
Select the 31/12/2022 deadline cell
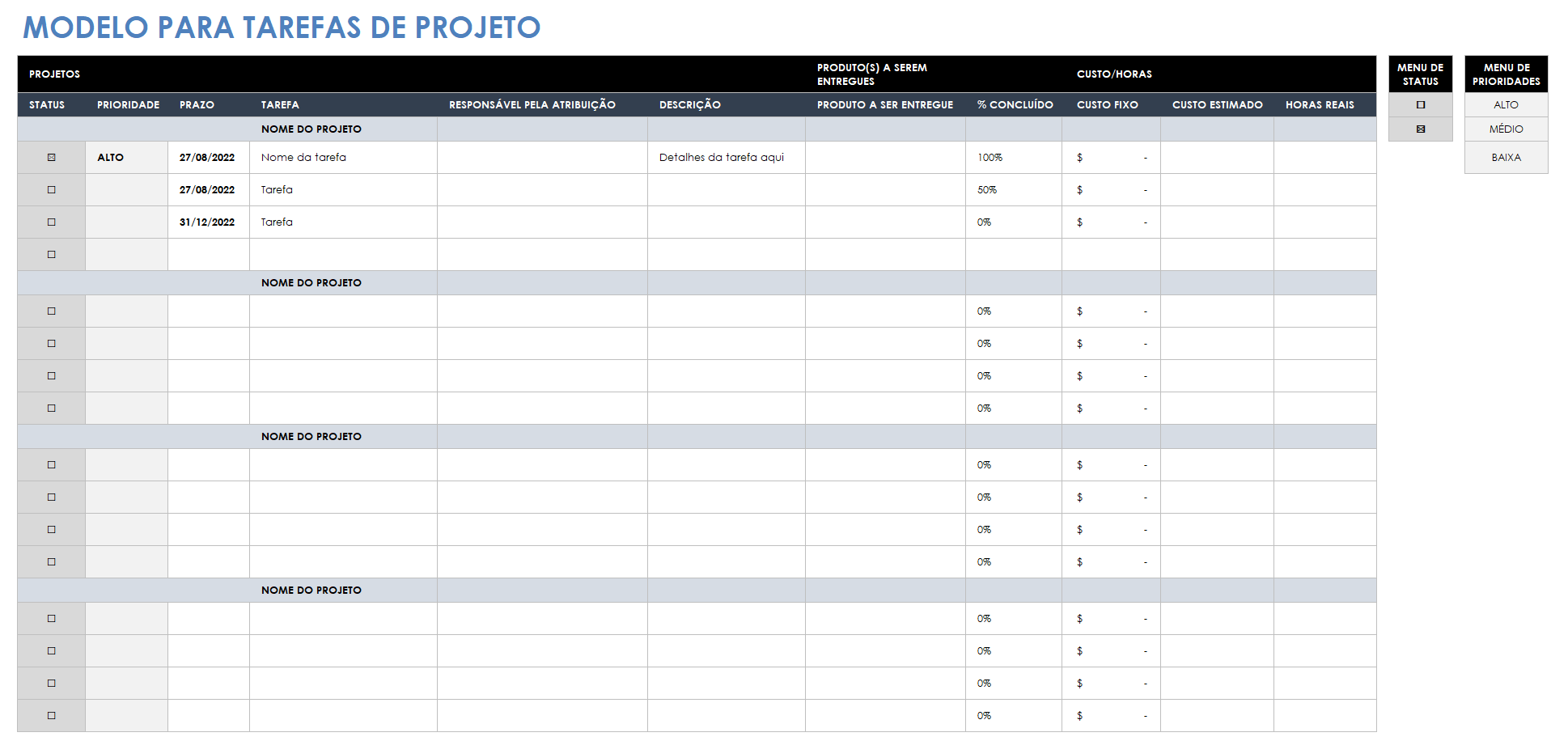click(x=209, y=222)
